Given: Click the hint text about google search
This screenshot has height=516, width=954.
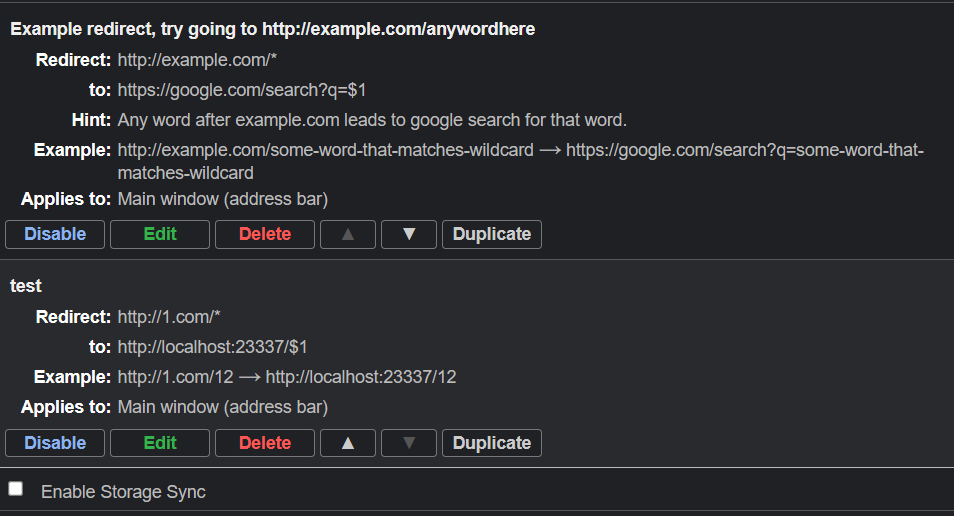Looking at the screenshot, I should pyautogui.click(x=372, y=120).
